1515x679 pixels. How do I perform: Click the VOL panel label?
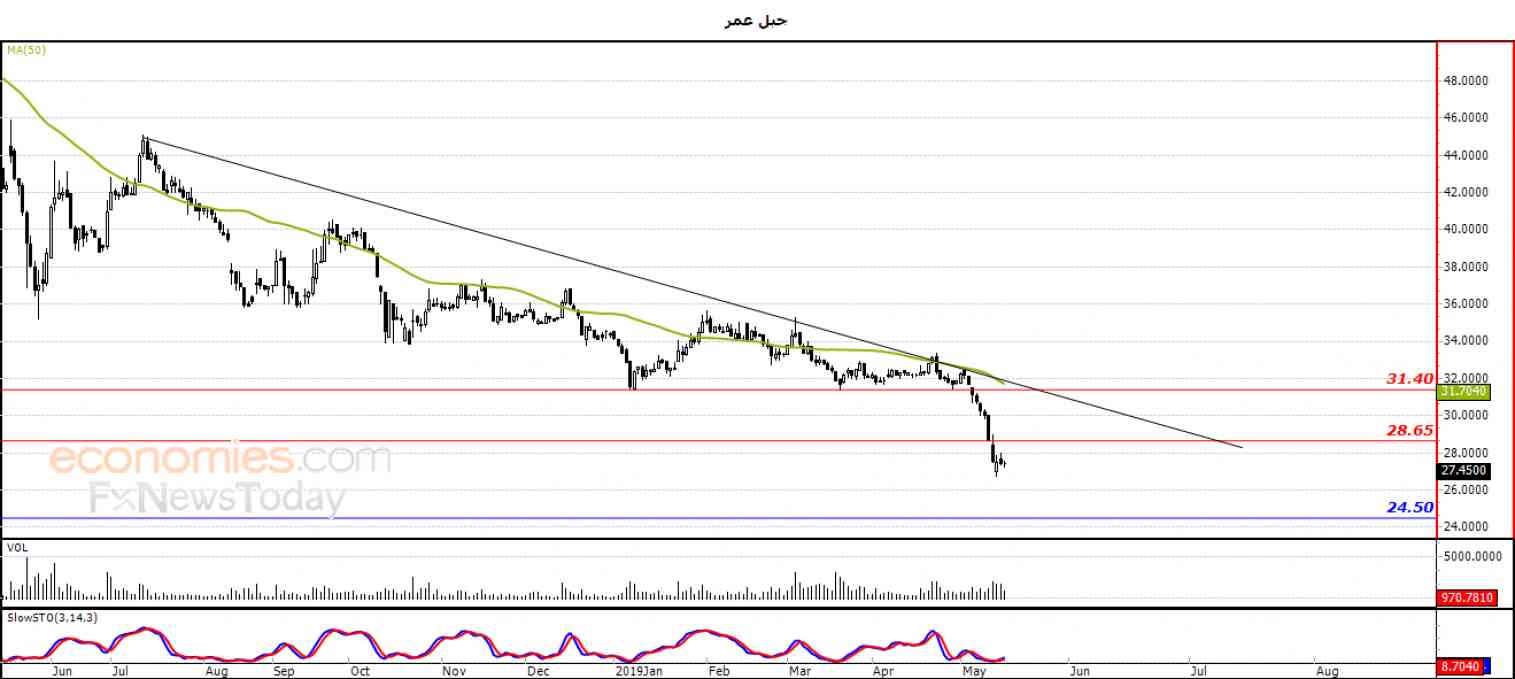point(17,548)
